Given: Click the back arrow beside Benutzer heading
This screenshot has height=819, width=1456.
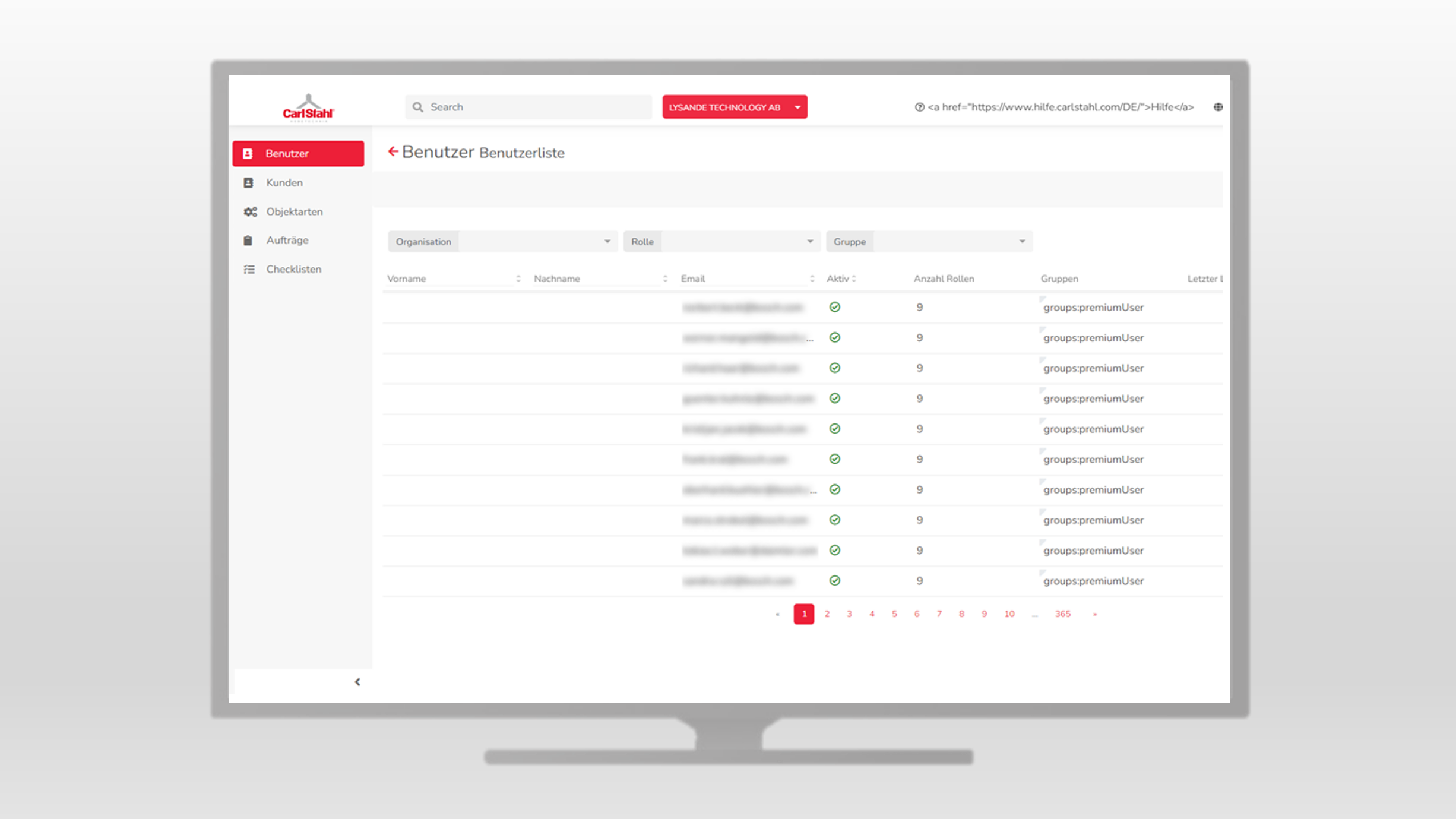Looking at the screenshot, I should [393, 151].
